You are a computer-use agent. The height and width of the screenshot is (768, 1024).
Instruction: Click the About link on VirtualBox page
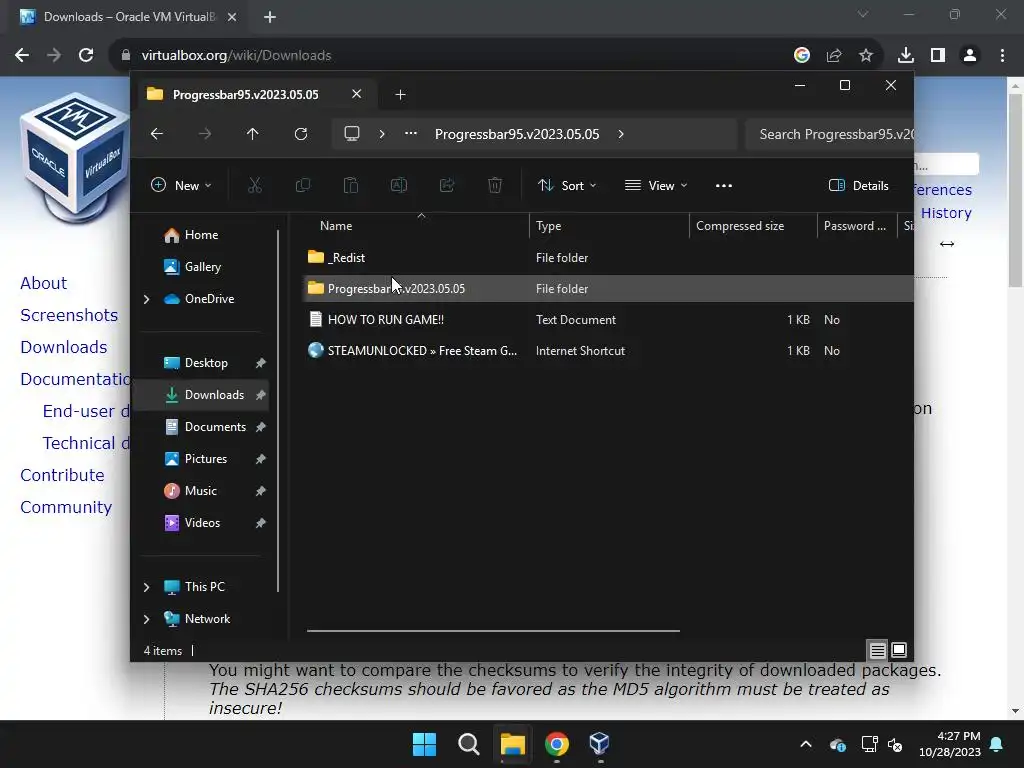tap(44, 283)
